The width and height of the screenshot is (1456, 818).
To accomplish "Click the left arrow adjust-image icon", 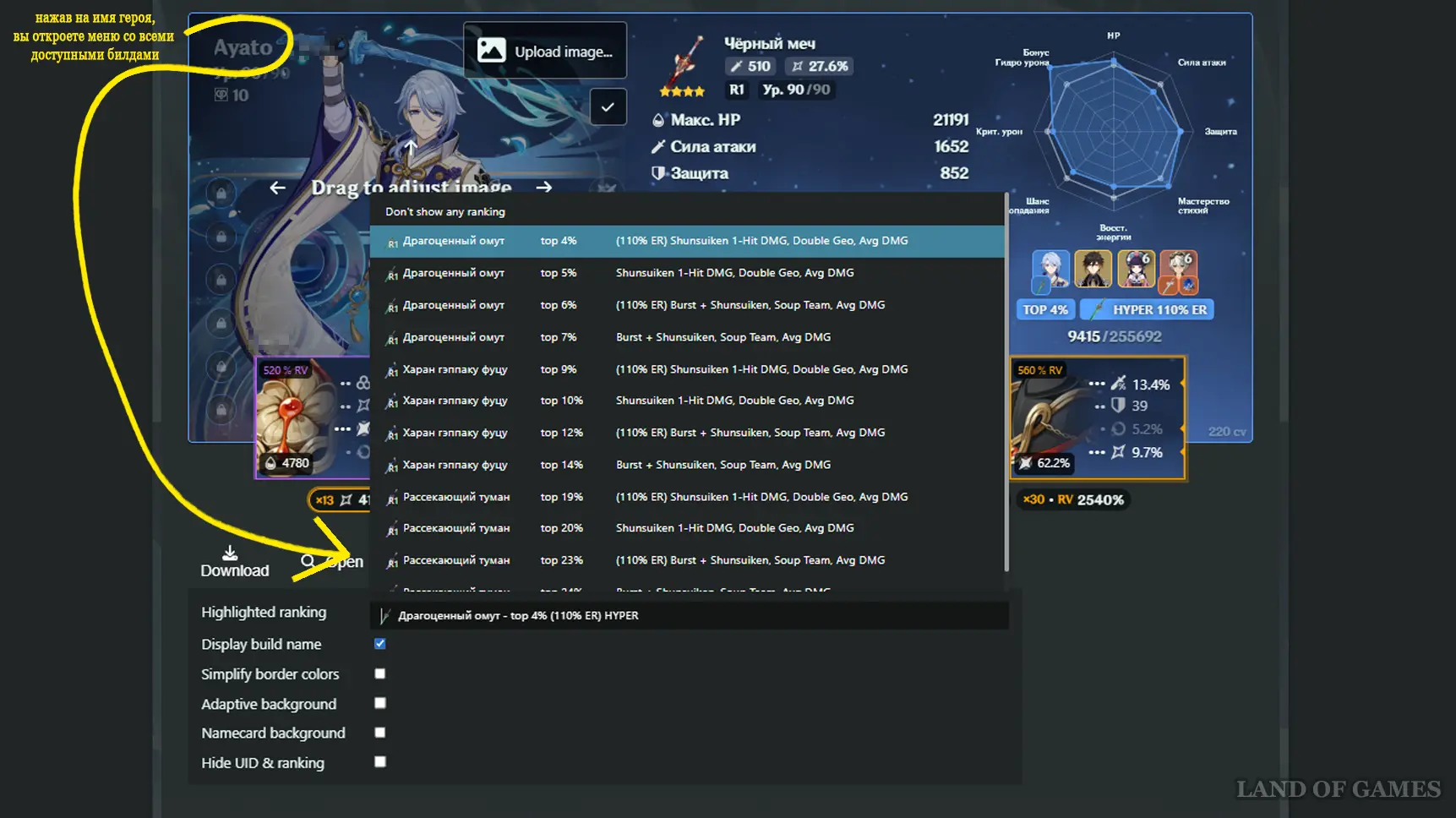I will pos(277,188).
